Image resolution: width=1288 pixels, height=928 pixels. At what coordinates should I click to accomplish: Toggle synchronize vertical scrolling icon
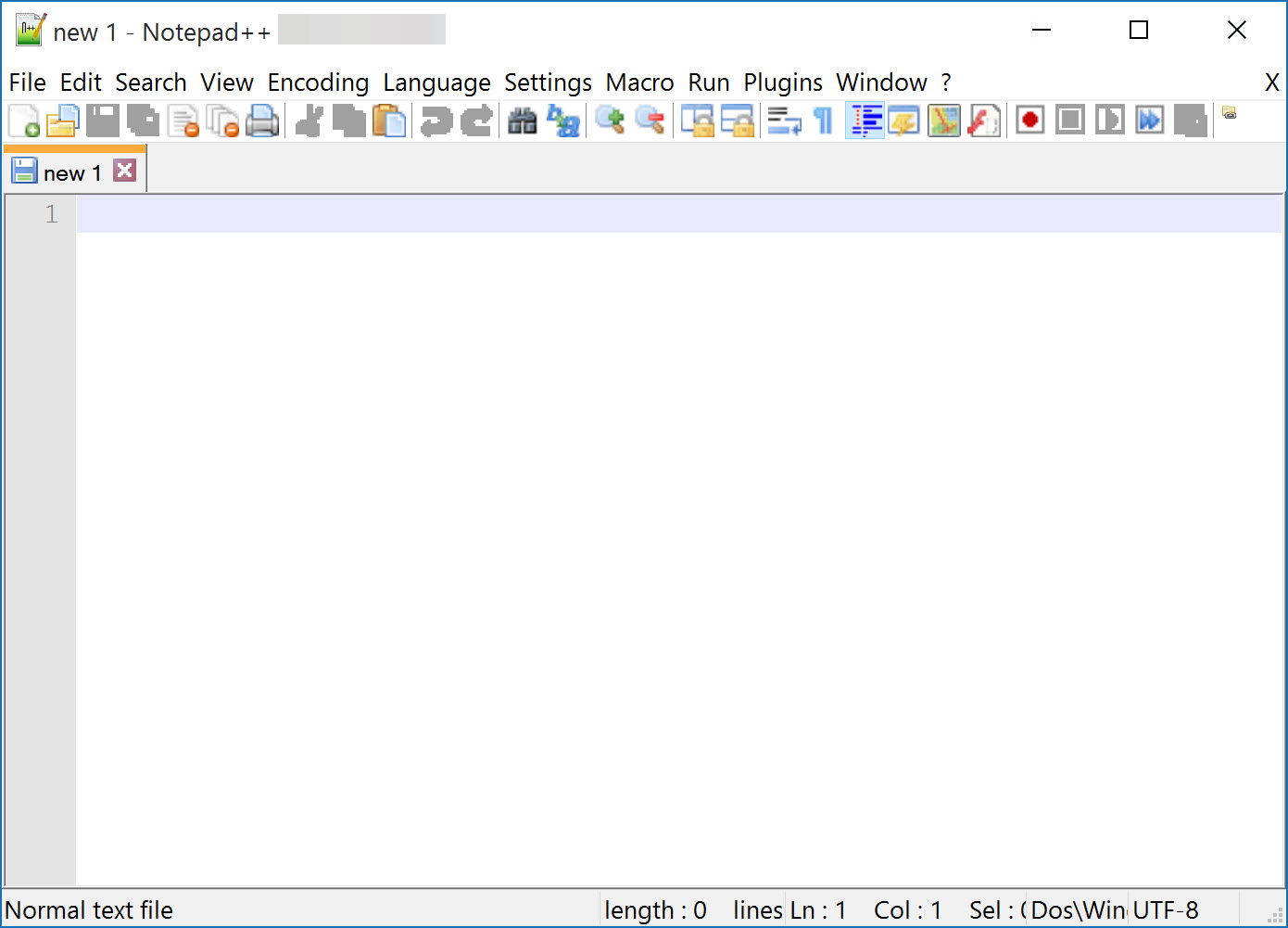tap(697, 121)
